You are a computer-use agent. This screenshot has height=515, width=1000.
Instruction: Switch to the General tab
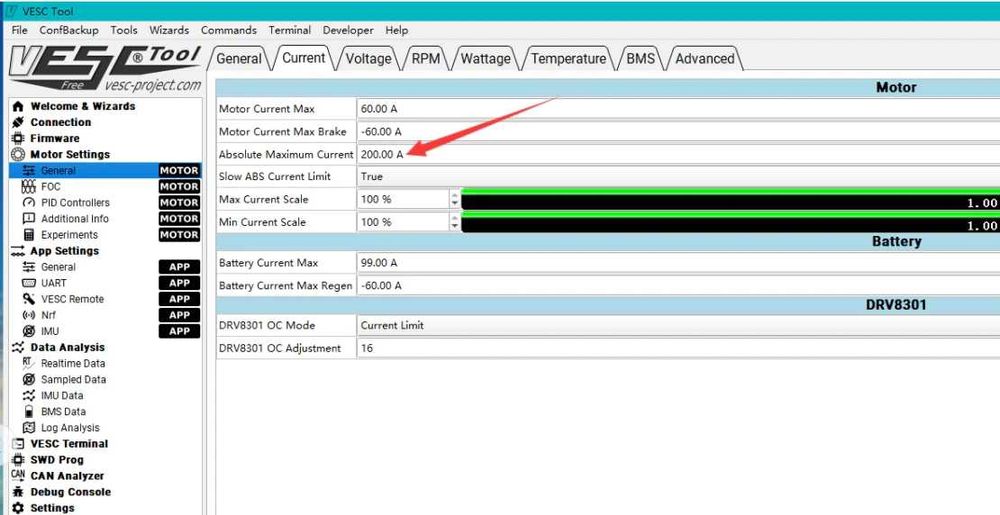coord(239,59)
